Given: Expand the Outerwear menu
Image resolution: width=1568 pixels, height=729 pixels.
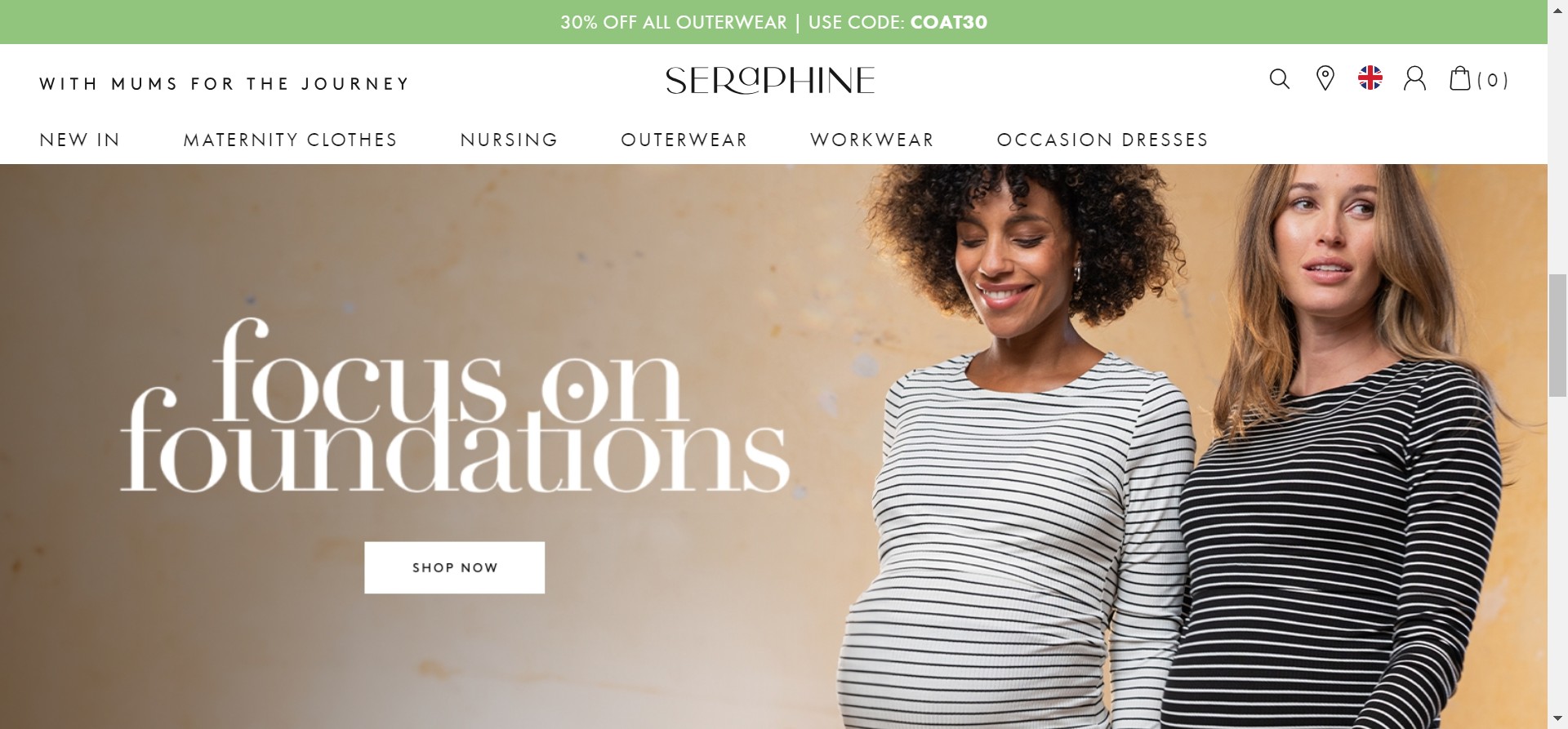Looking at the screenshot, I should [684, 140].
